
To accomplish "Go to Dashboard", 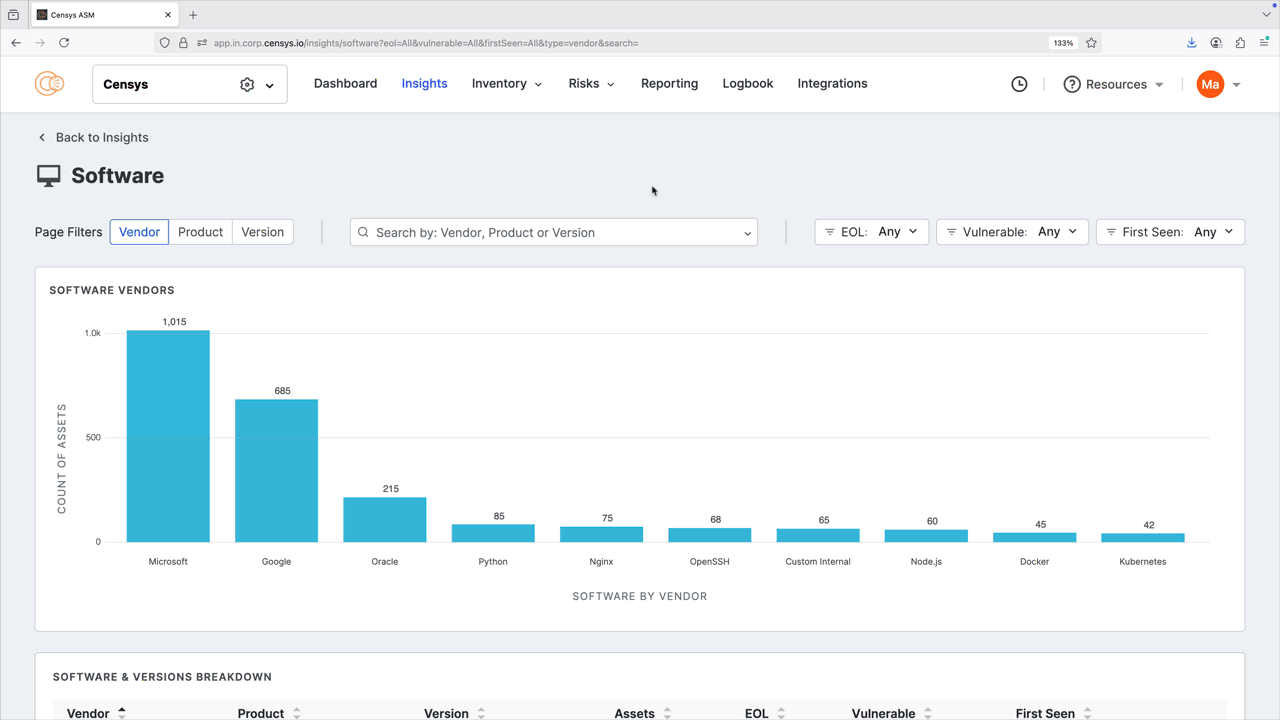I will (x=345, y=84).
